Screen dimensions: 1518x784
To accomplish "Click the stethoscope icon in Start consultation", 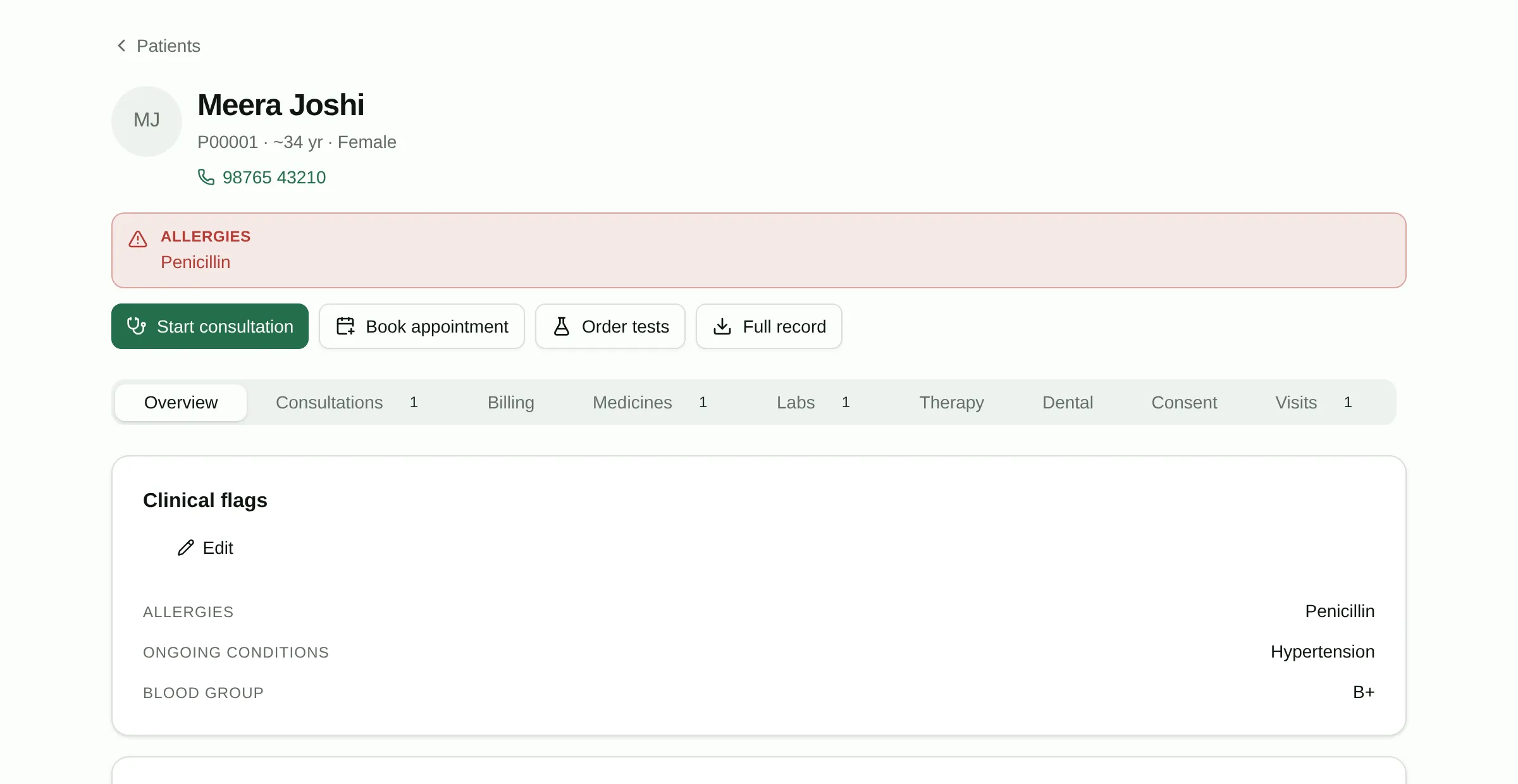I will [x=136, y=326].
